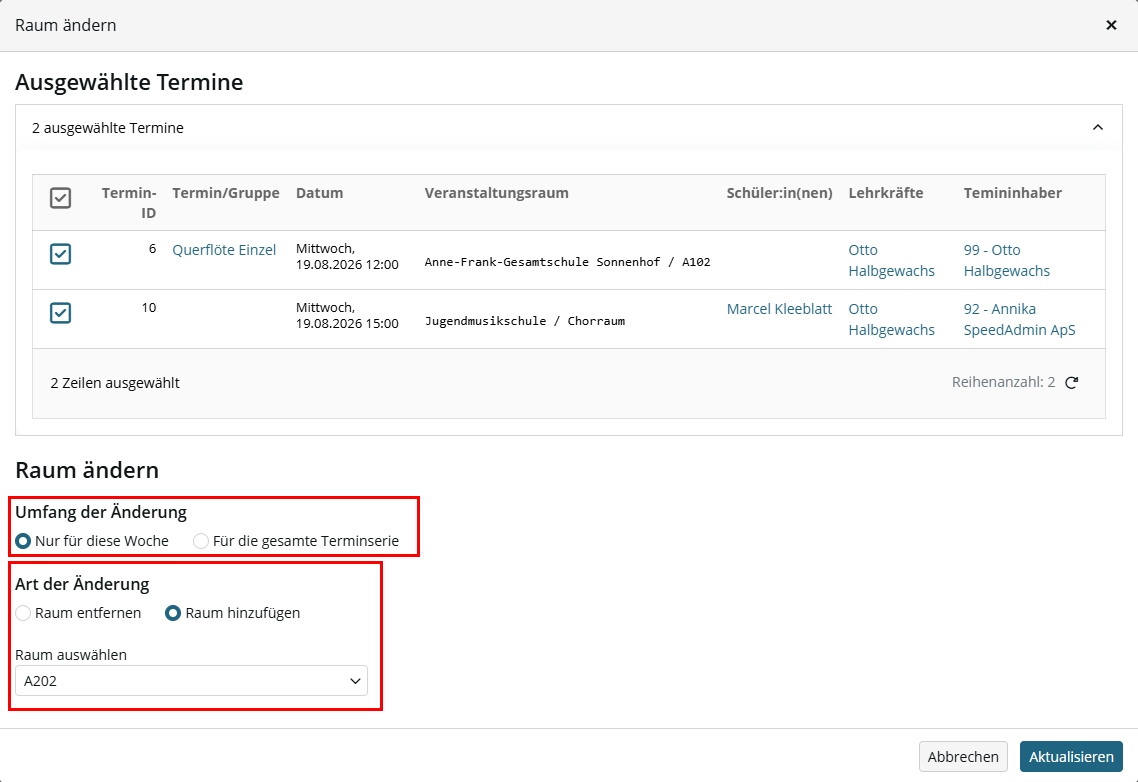
Task: Click the date cell Mittwoch, 19.08.2026 15:00
Action: [347, 315]
